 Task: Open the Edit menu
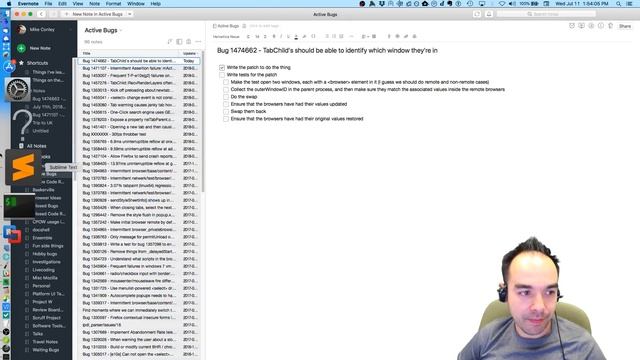[62, 4]
